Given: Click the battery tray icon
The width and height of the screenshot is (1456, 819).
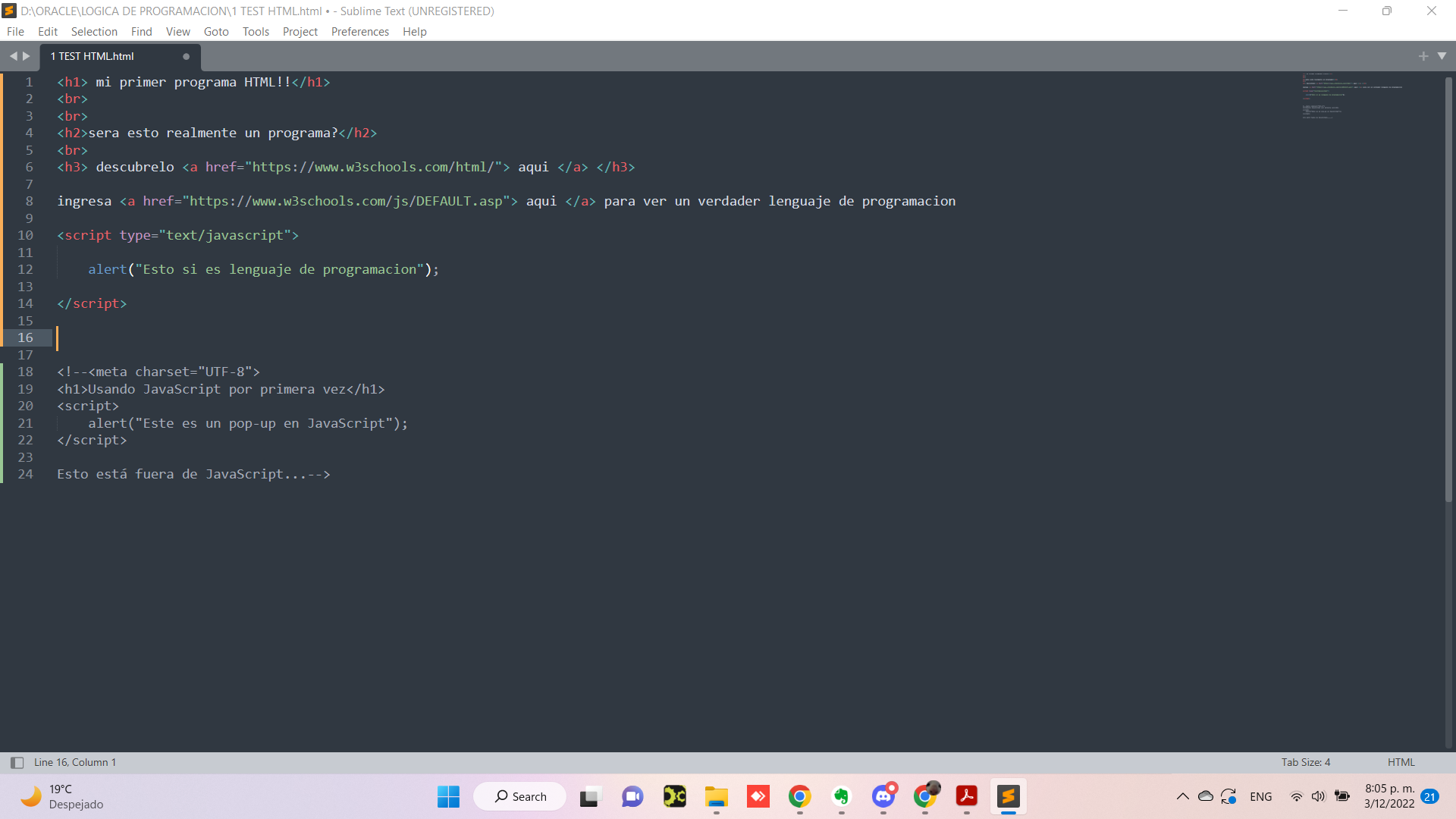Looking at the screenshot, I should point(1342,796).
